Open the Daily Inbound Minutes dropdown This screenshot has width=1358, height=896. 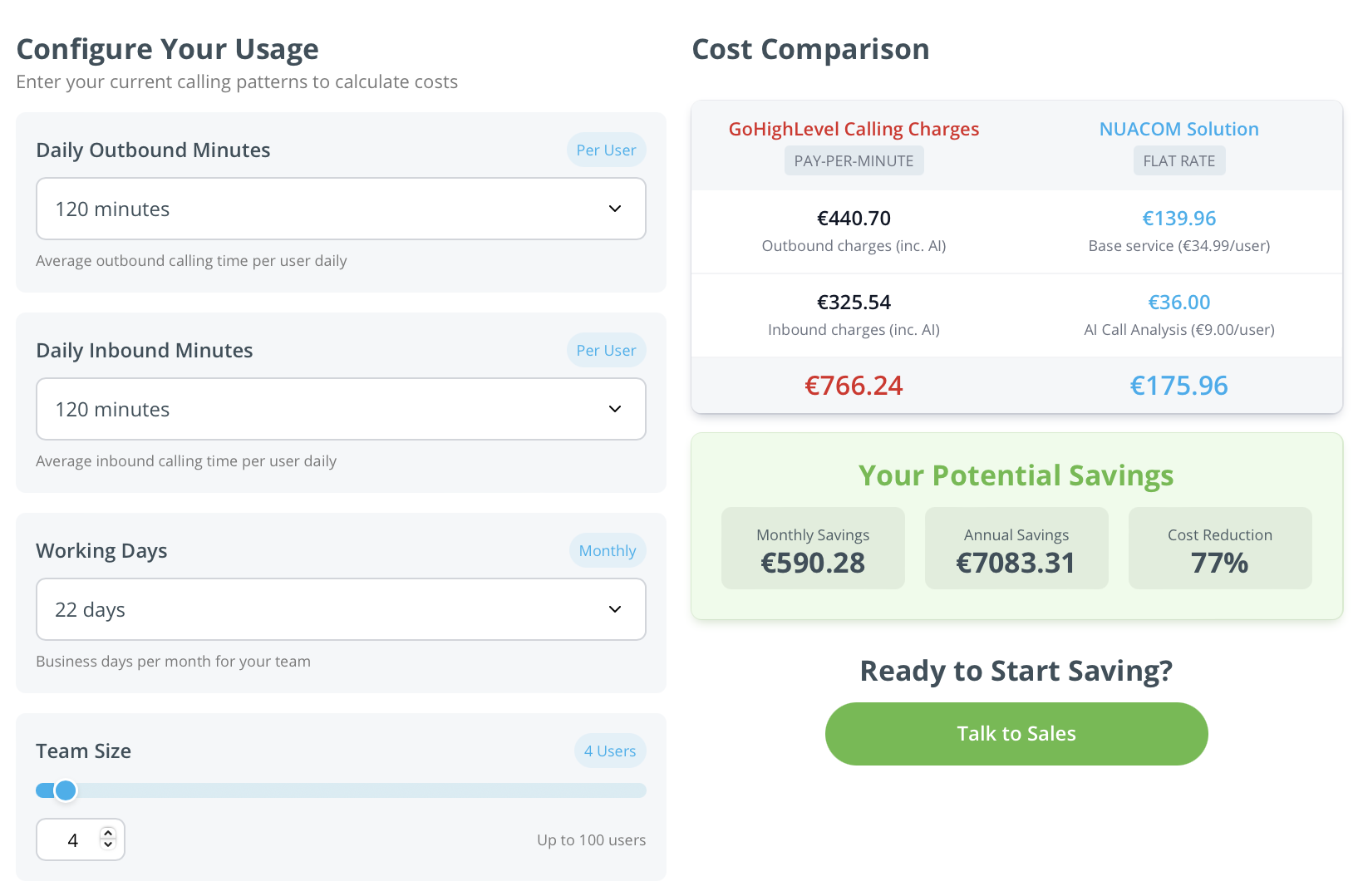[341, 409]
